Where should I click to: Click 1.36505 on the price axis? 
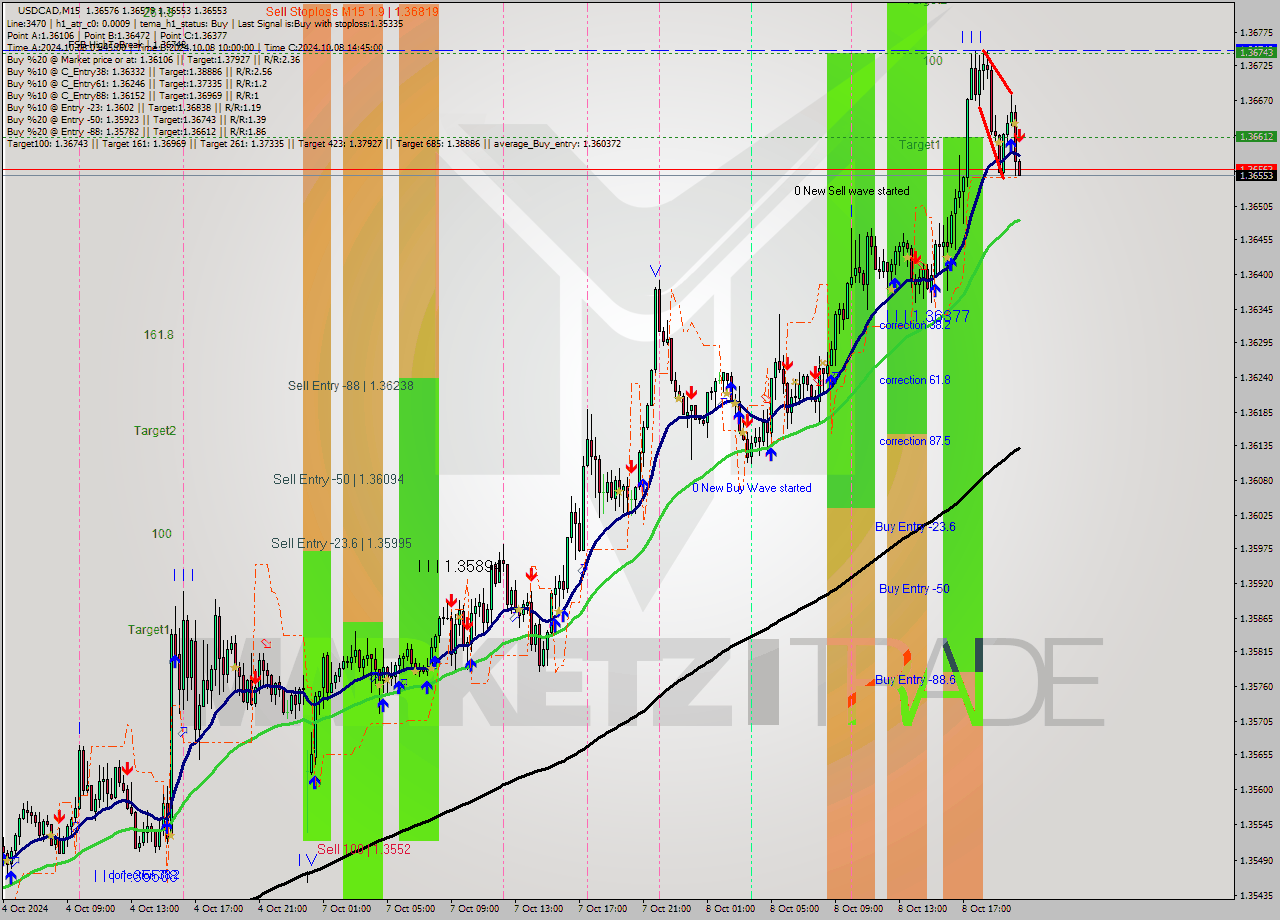pyautogui.click(x=1255, y=206)
